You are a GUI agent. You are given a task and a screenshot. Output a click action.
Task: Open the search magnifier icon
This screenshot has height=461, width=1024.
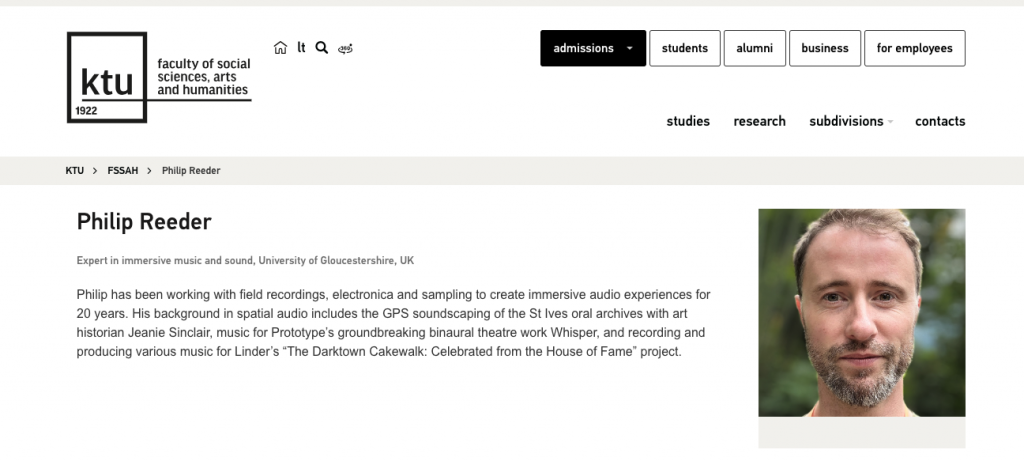click(322, 48)
